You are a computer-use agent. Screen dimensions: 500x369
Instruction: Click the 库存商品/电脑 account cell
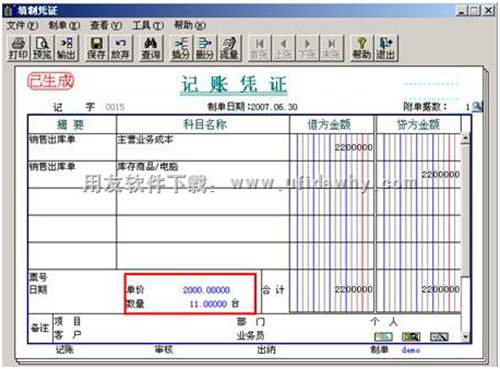203,174
